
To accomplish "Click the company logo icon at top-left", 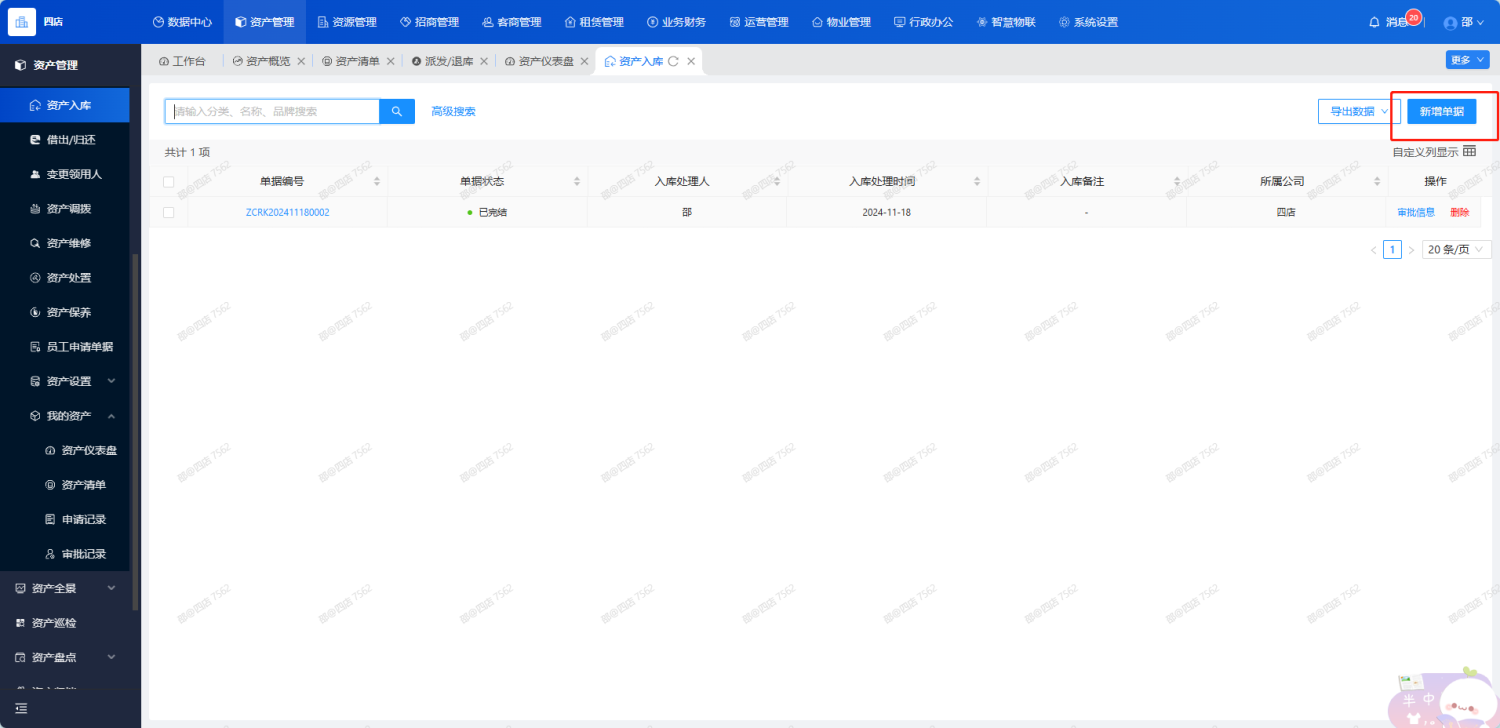I will point(21,22).
